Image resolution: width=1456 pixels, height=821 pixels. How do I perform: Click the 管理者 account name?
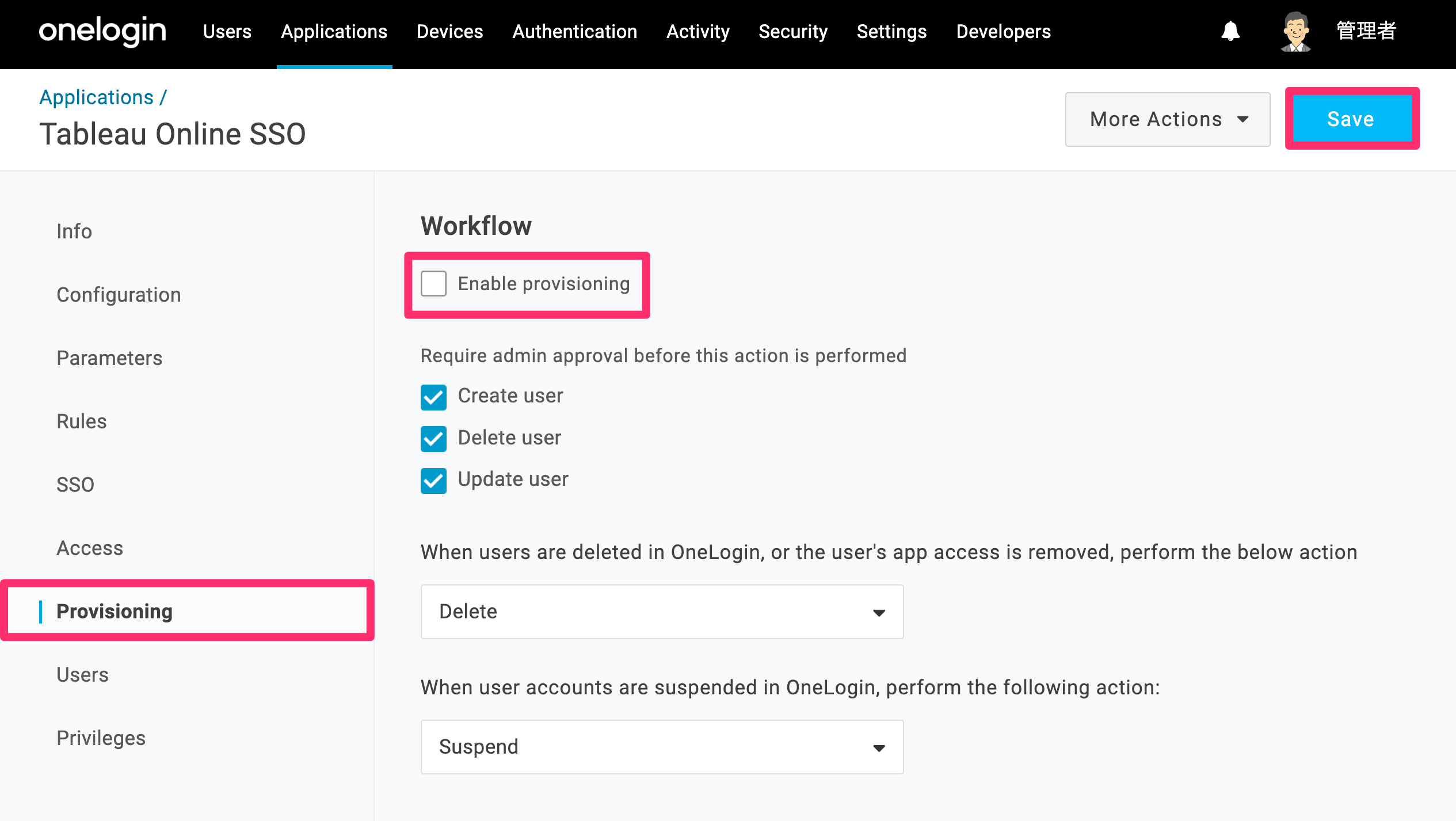[x=1366, y=31]
